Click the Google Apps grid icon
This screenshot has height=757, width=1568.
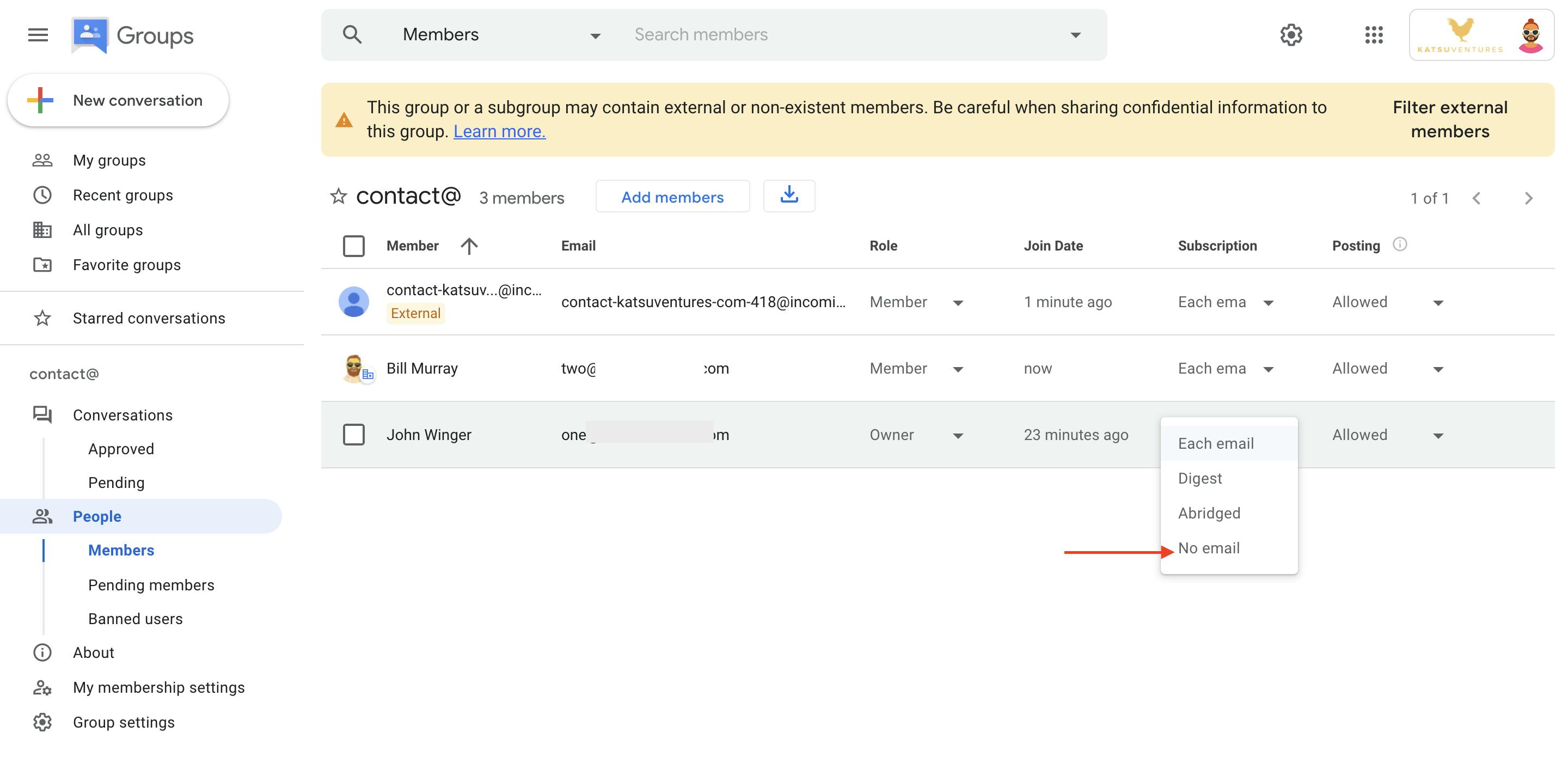coord(1375,34)
